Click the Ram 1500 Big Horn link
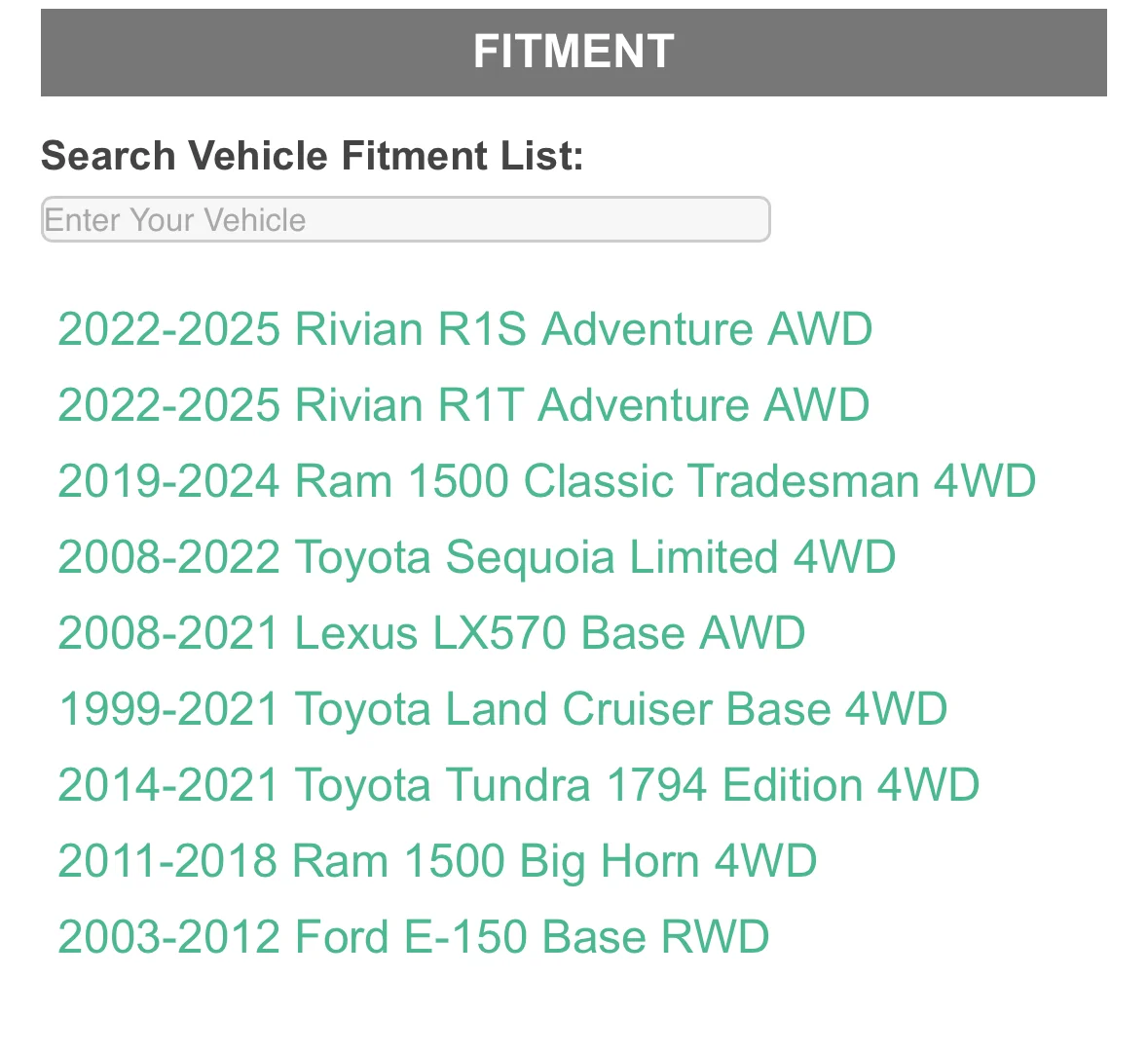The height and width of the screenshot is (1053, 1148). tap(437, 861)
